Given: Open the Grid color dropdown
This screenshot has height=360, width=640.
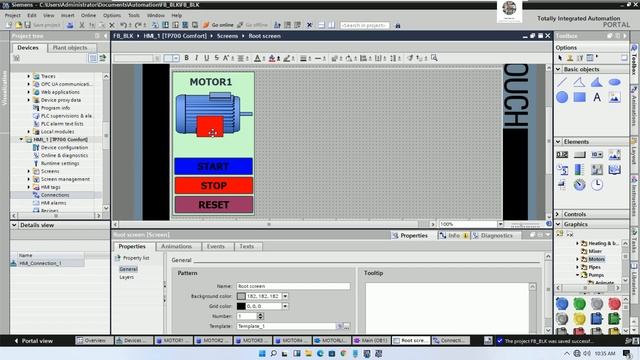Looking at the screenshot, I should click(x=285, y=306).
